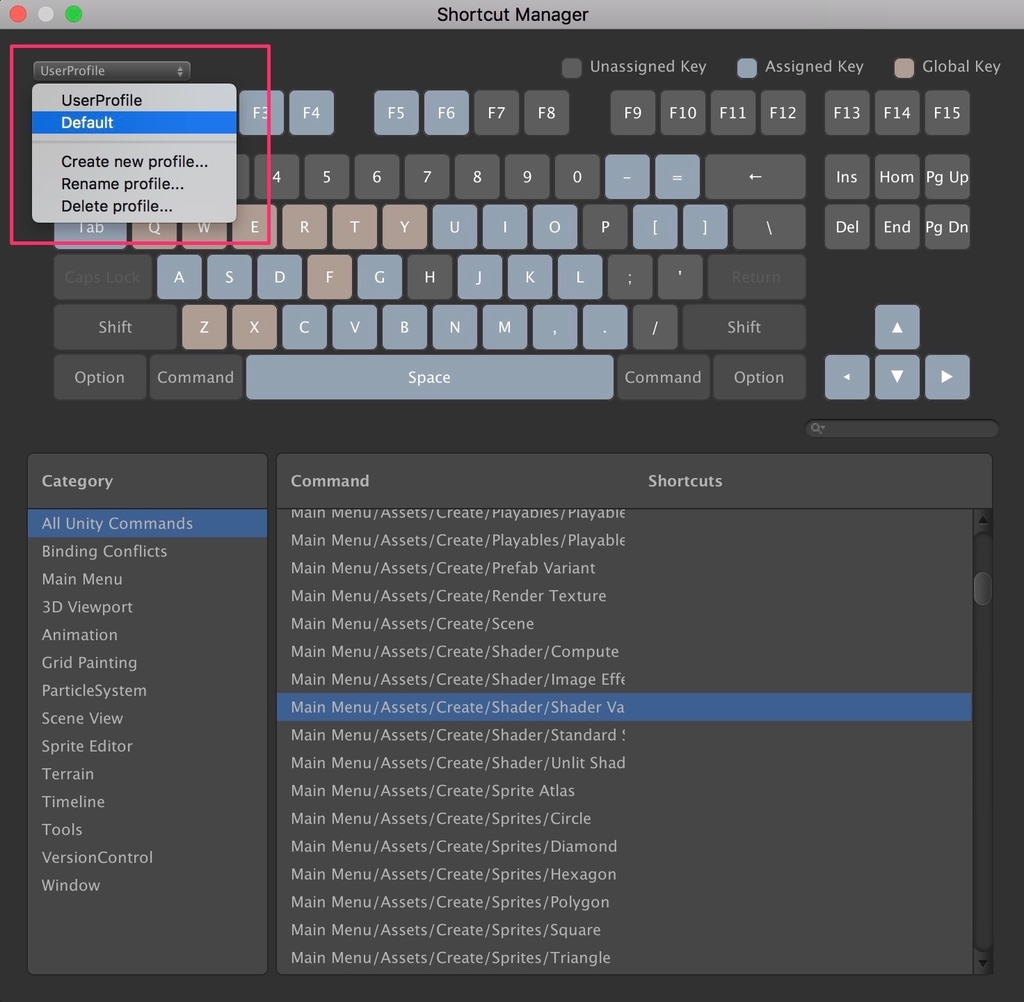
Task: Click the minus key in number row
Action: pos(627,176)
